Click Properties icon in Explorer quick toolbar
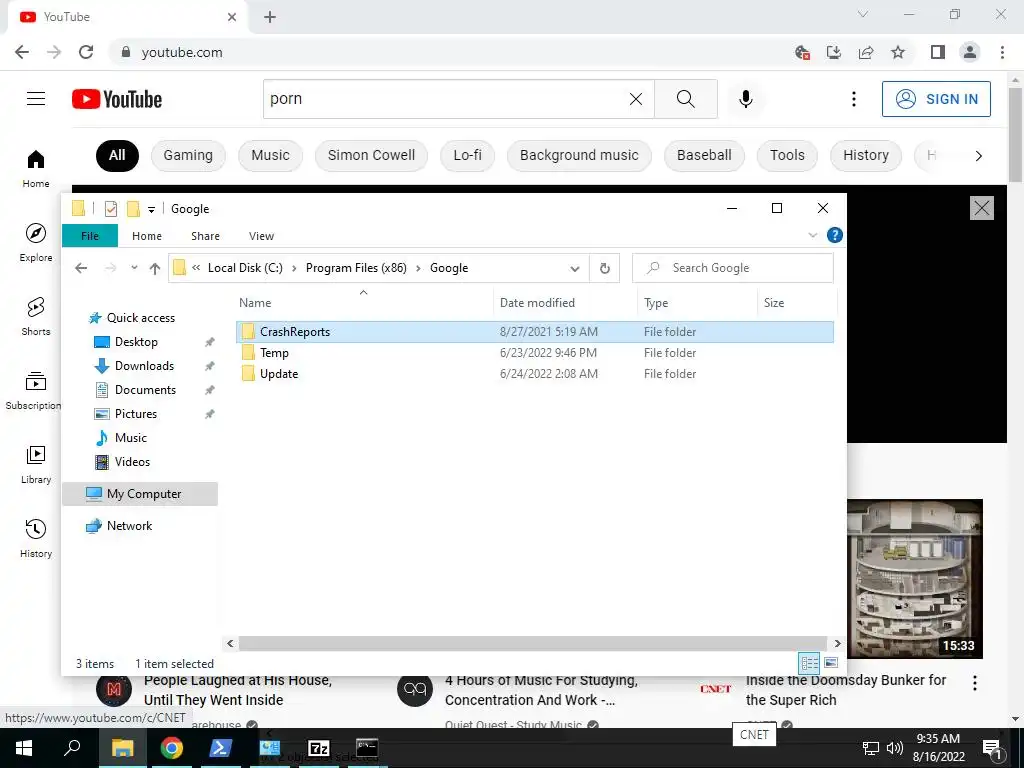 [111, 208]
